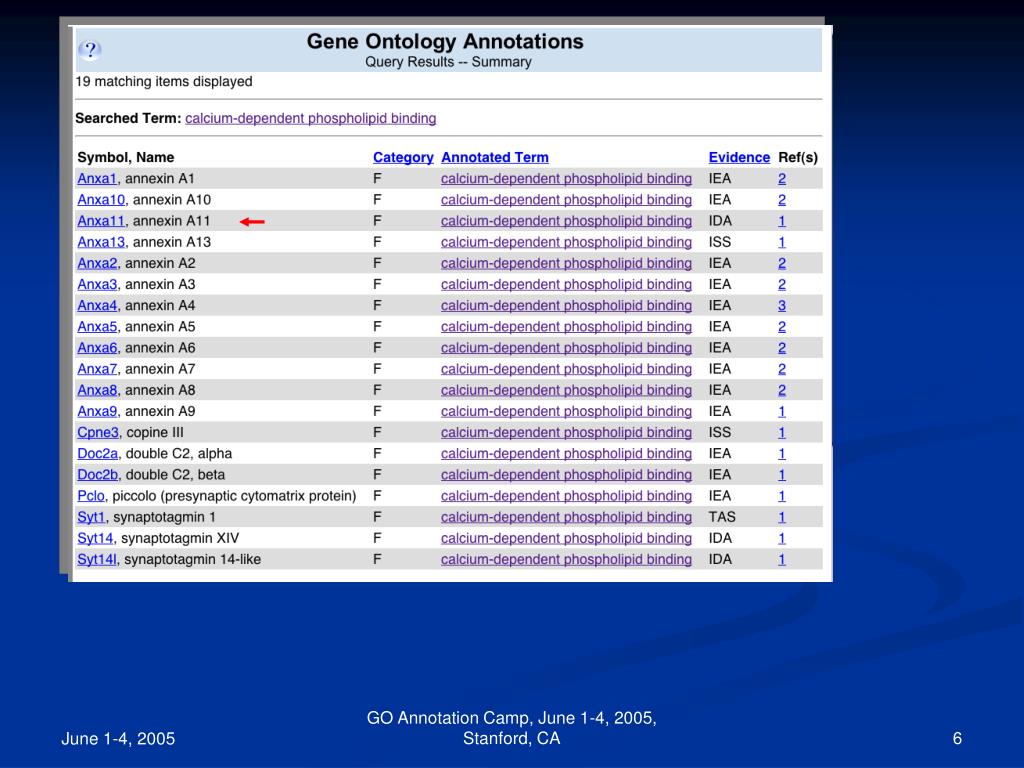This screenshot has width=1024, height=768.
Task: Open the annotated term link in Syt14l row
Action: point(566,559)
